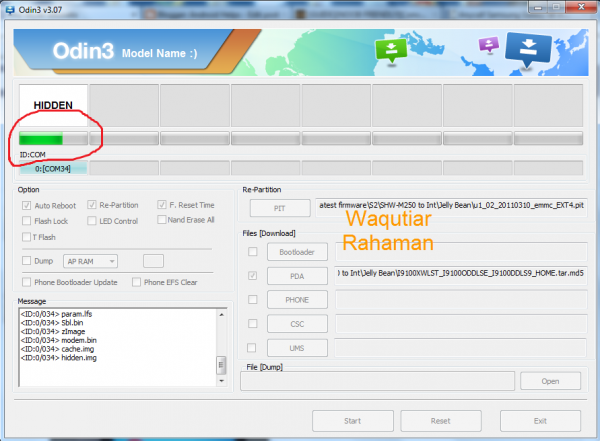Click the Exit button

click(540, 421)
